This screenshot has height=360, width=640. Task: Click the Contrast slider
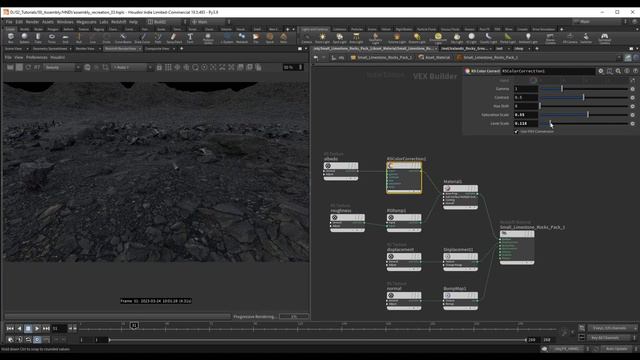584,97
